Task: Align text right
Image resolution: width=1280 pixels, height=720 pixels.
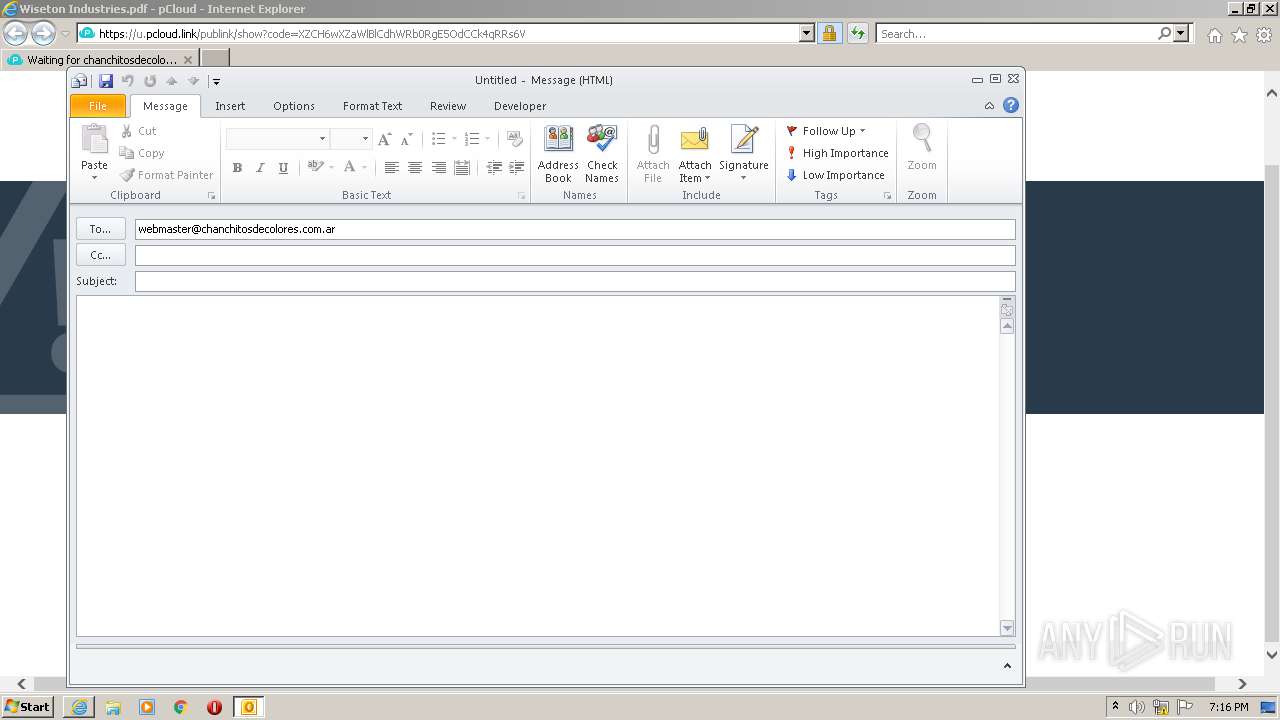Action: click(438, 168)
